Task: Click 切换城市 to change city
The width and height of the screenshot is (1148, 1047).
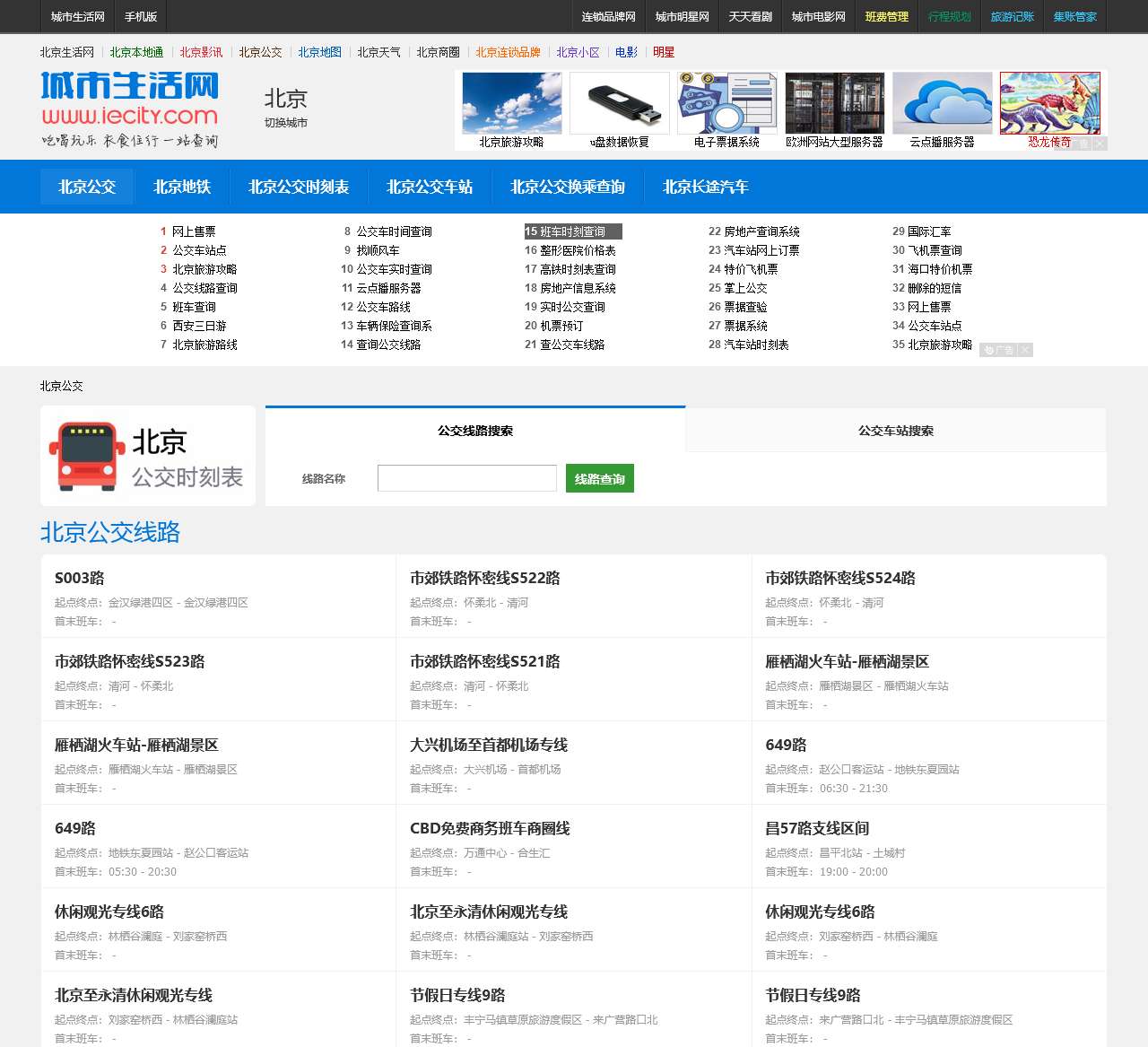Action: coord(284,123)
